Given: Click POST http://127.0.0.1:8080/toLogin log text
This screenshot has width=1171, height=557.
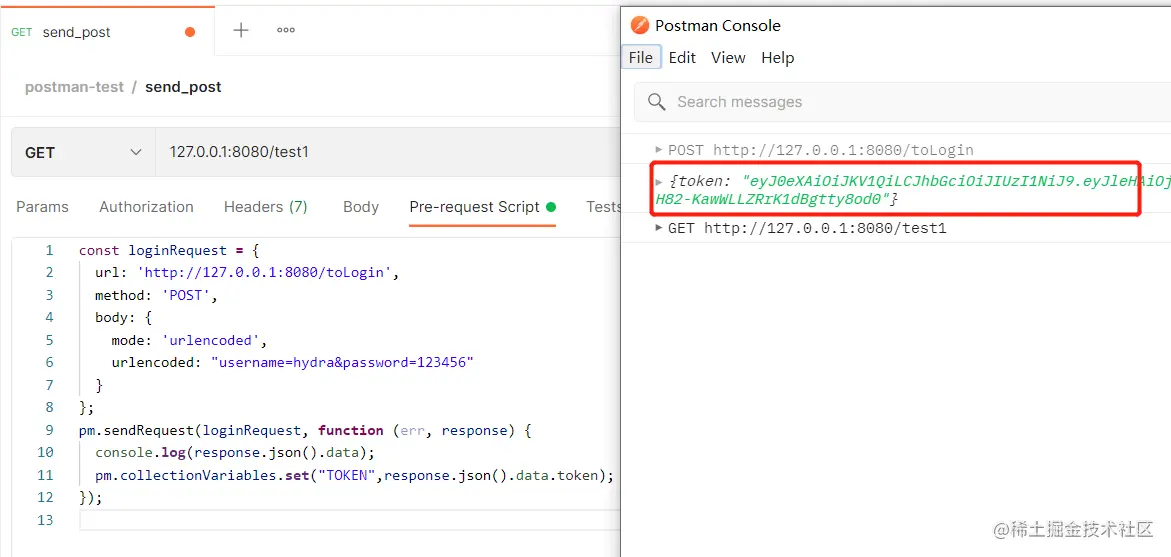Looking at the screenshot, I should click(821, 150).
